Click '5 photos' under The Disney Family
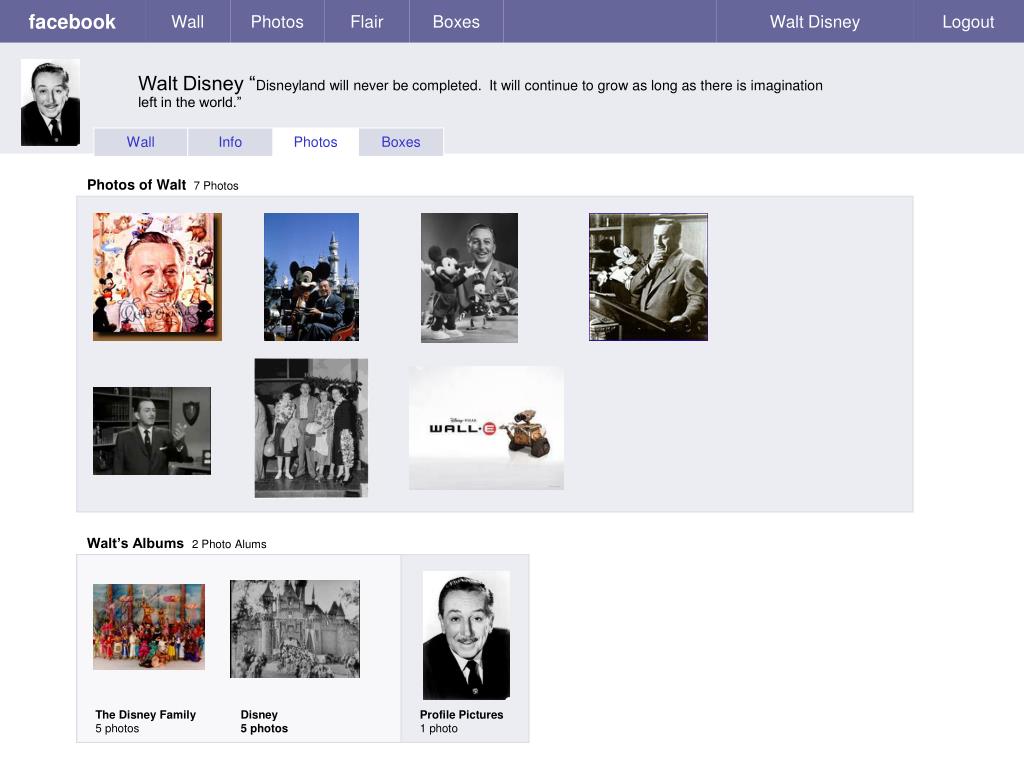Screen dimensions: 1024x768 click(x=118, y=728)
